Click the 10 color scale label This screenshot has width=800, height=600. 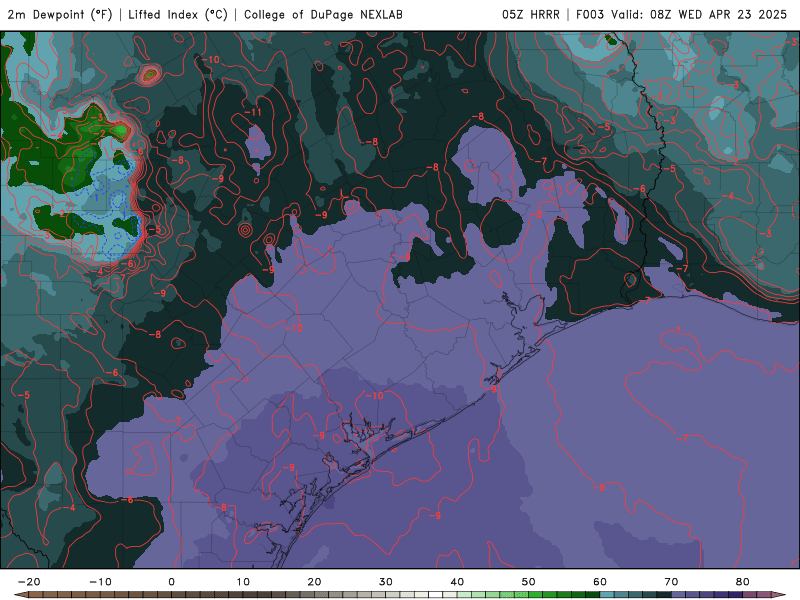pos(243,582)
